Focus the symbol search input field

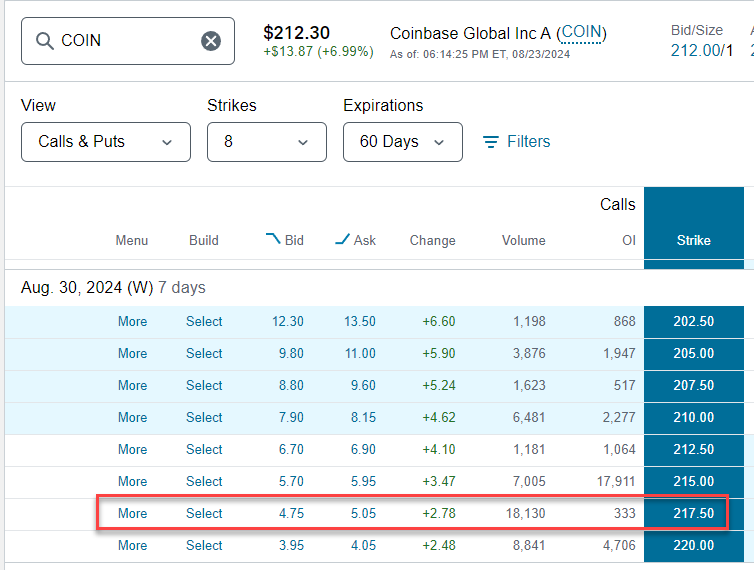[x=127, y=41]
